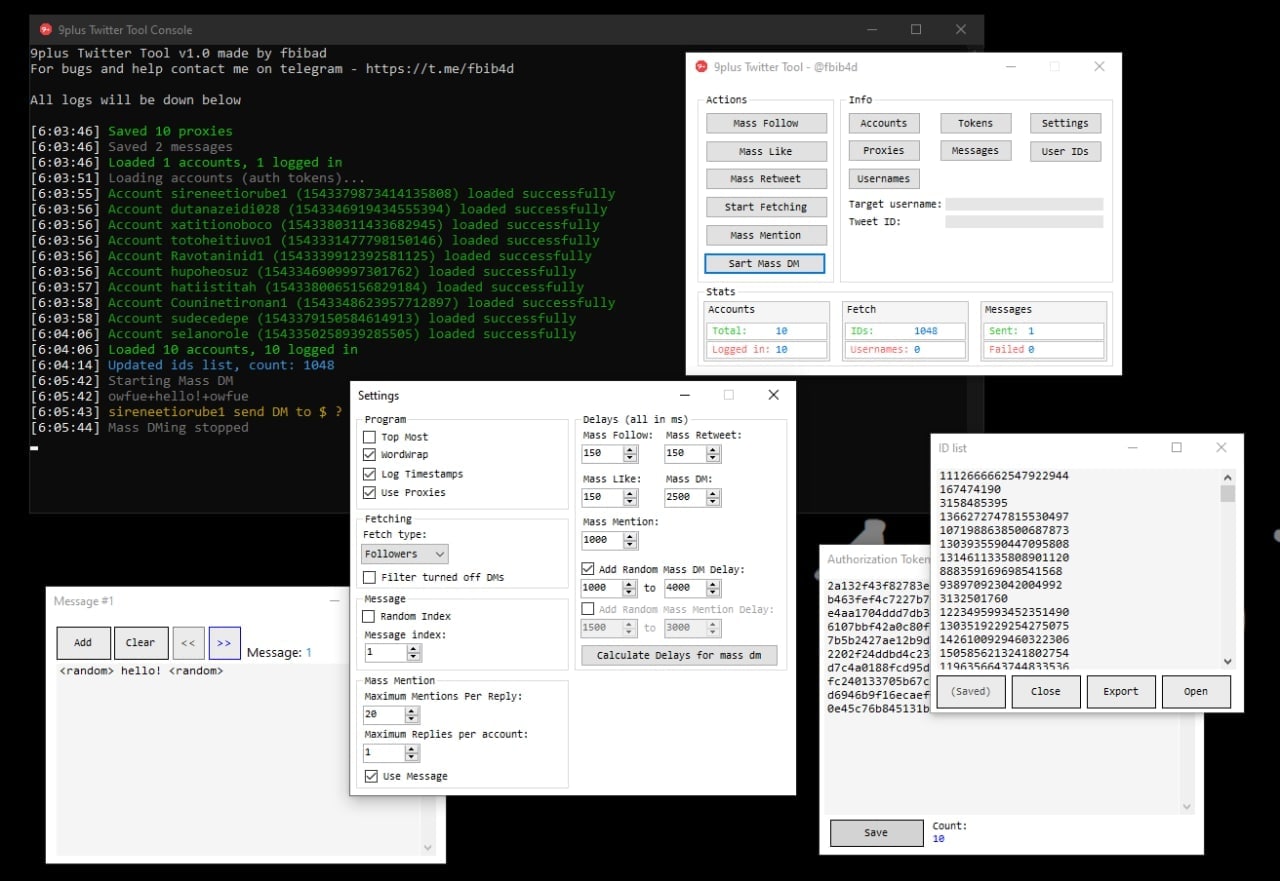The image size is (1280, 881).
Task: Enable the Top Most checkbox
Action: 370,437
